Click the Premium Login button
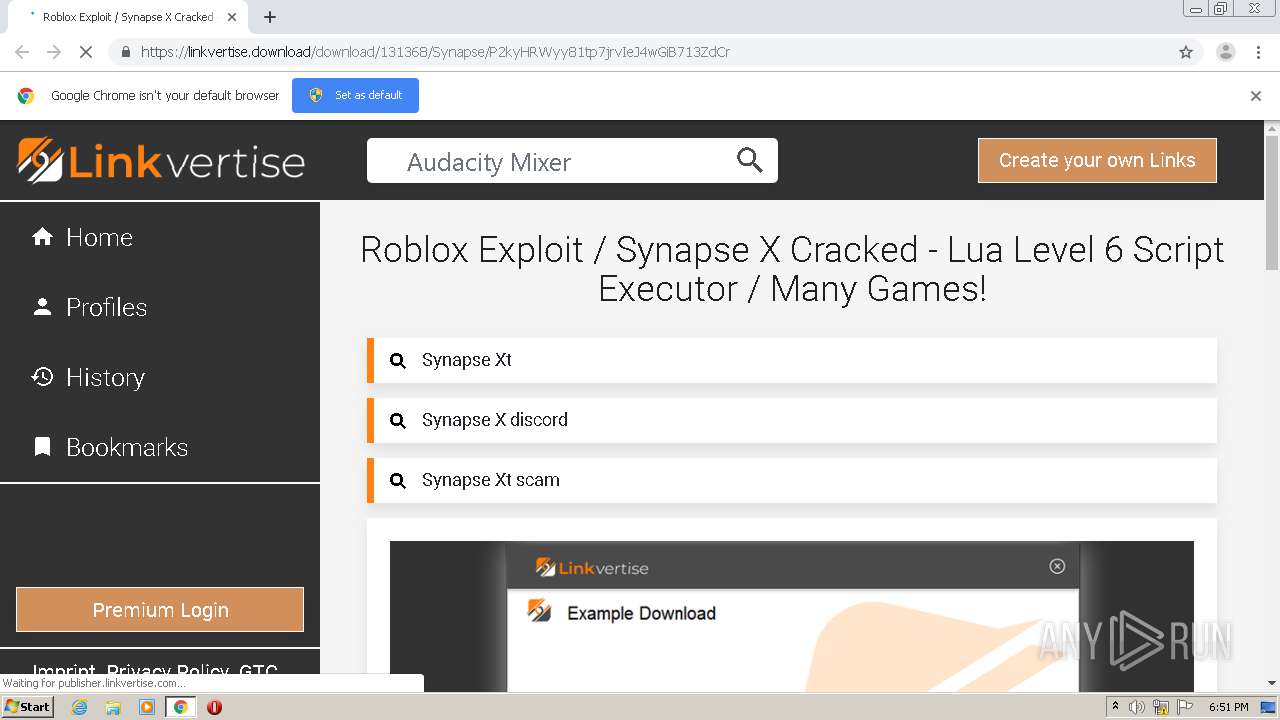 pyautogui.click(x=160, y=610)
